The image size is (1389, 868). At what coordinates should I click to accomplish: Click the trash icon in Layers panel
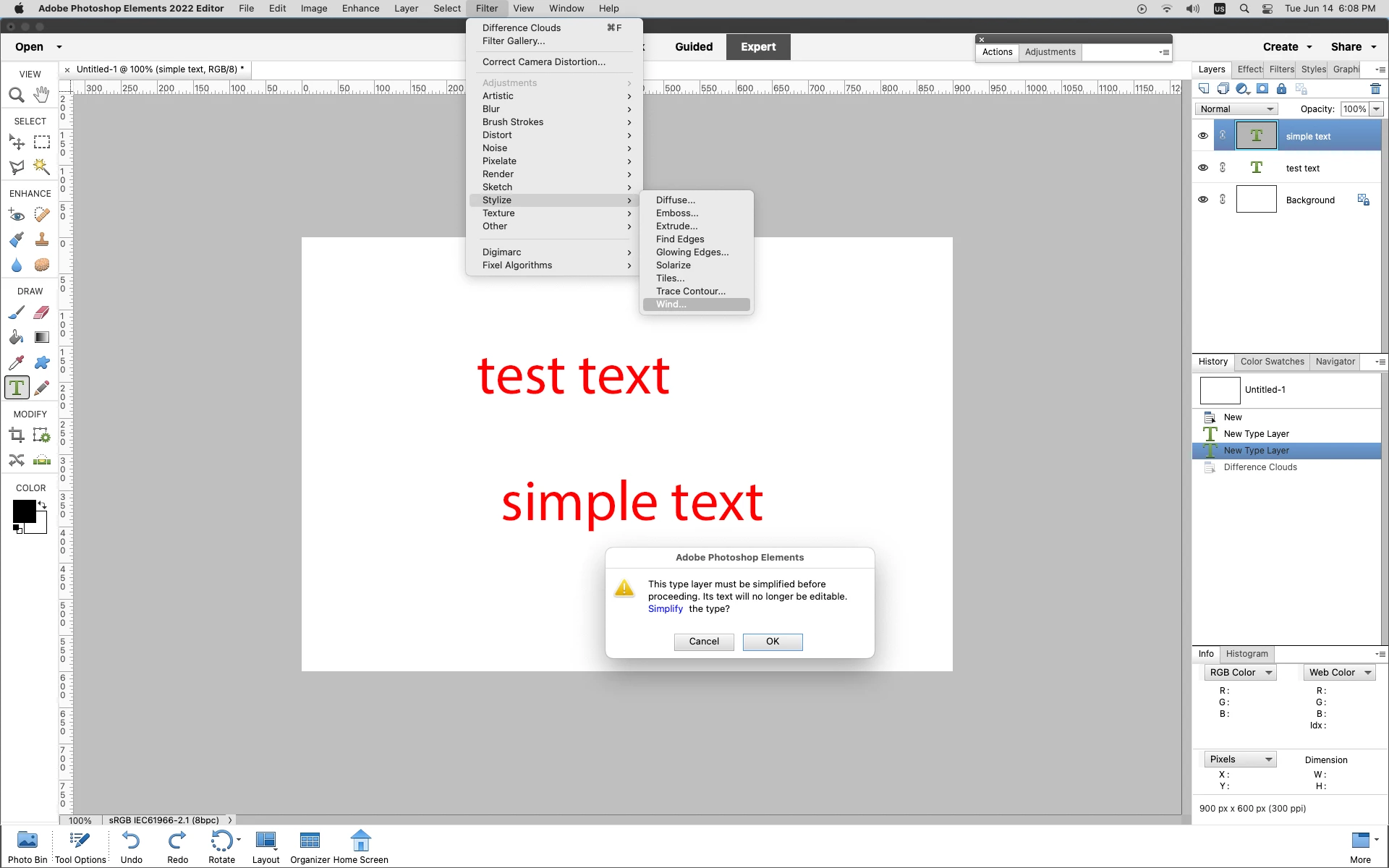(x=1375, y=89)
